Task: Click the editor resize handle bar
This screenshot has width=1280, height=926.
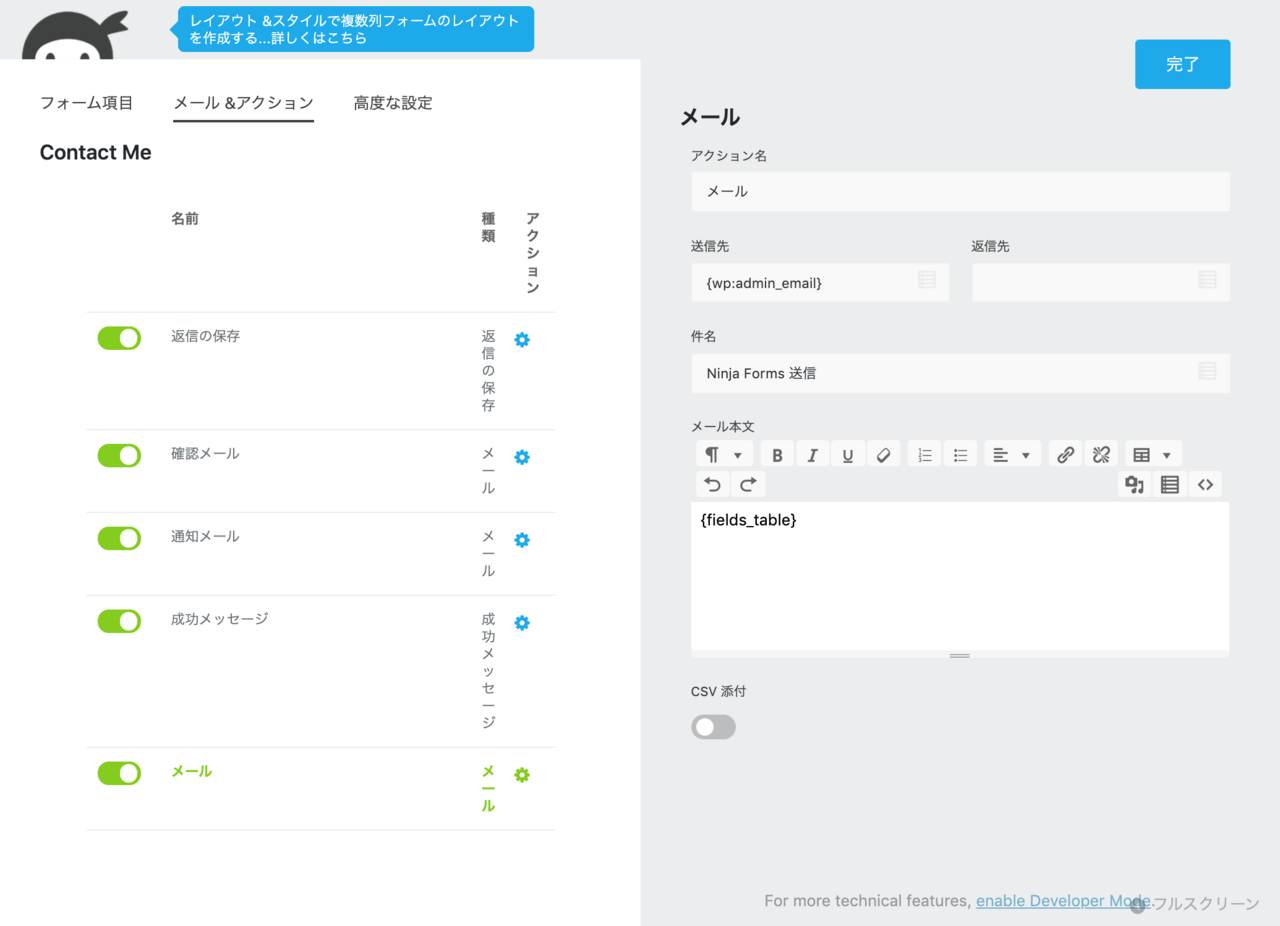Action: pos(960,655)
